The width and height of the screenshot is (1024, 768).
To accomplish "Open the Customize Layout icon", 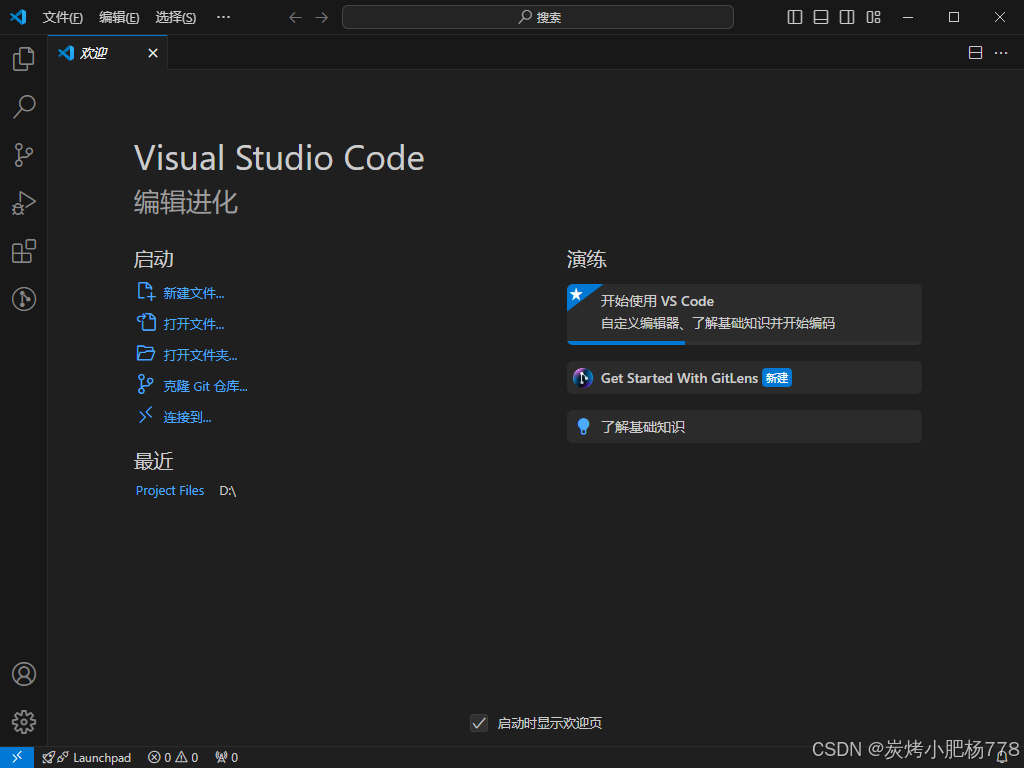I will [x=874, y=17].
